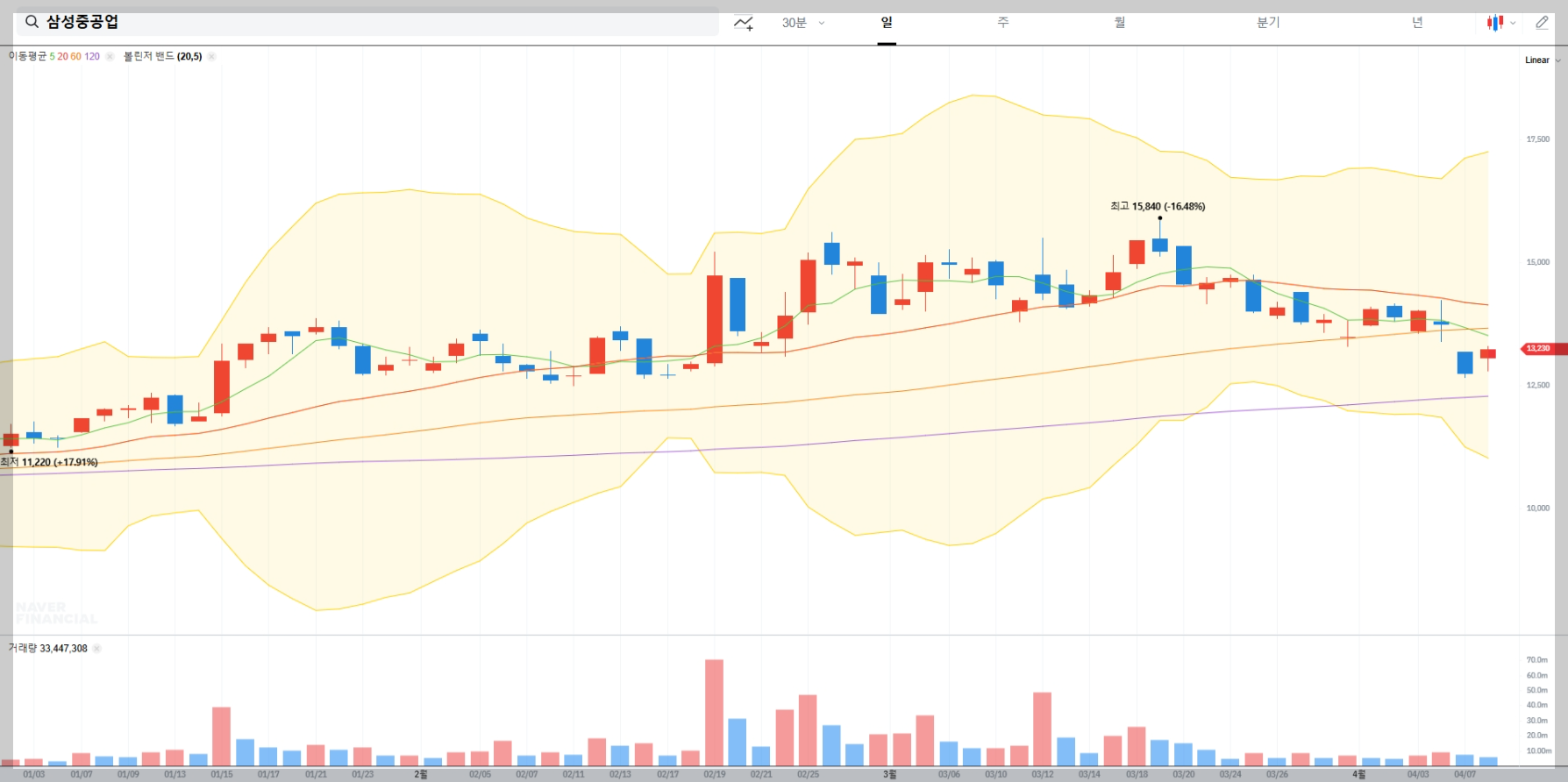Activate the pencil drawing tool
This screenshot has width=1568, height=782.
(x=1542, y=23)
